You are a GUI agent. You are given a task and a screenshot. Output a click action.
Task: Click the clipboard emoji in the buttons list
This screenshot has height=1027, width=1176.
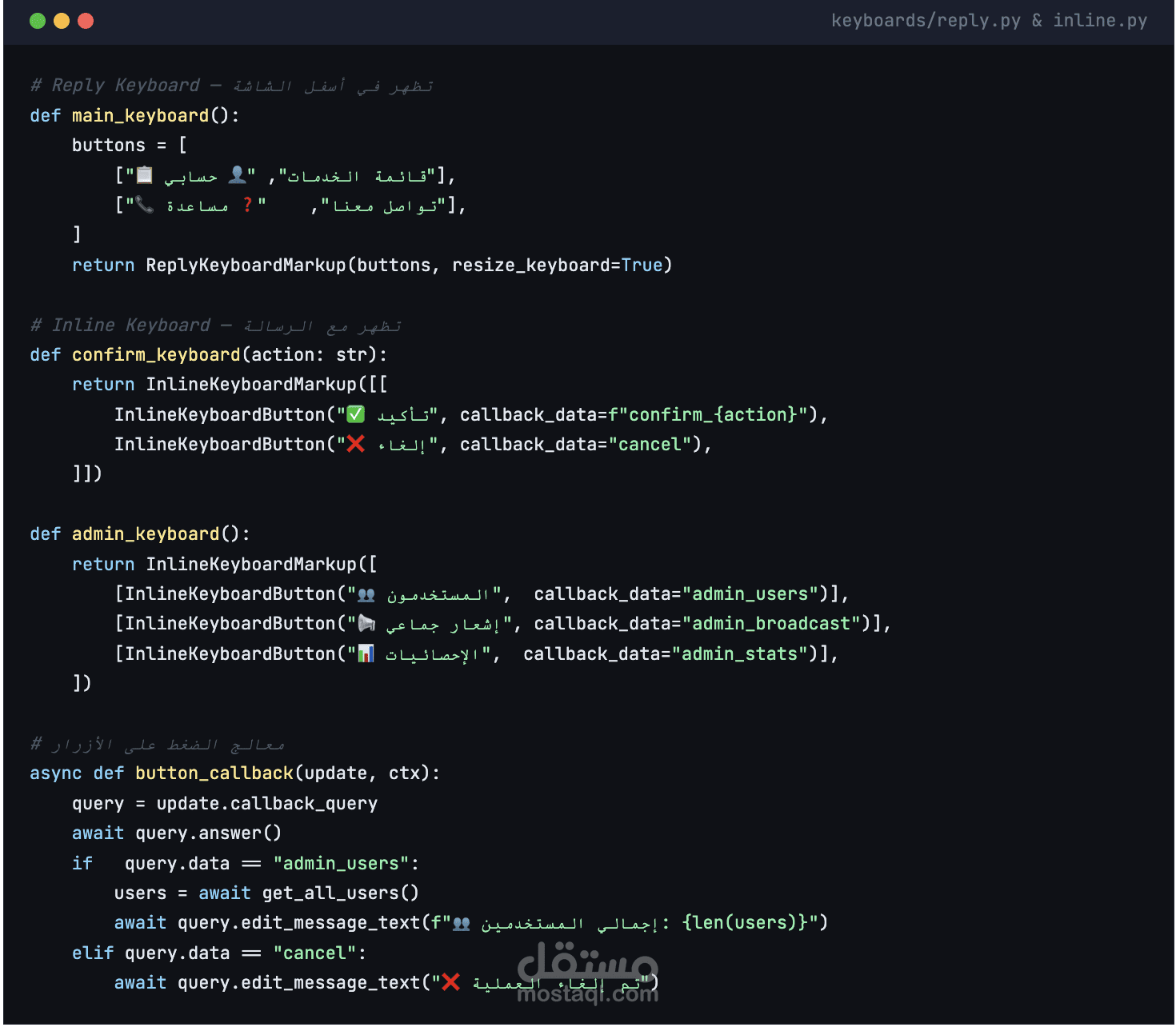tap(145, 174)
